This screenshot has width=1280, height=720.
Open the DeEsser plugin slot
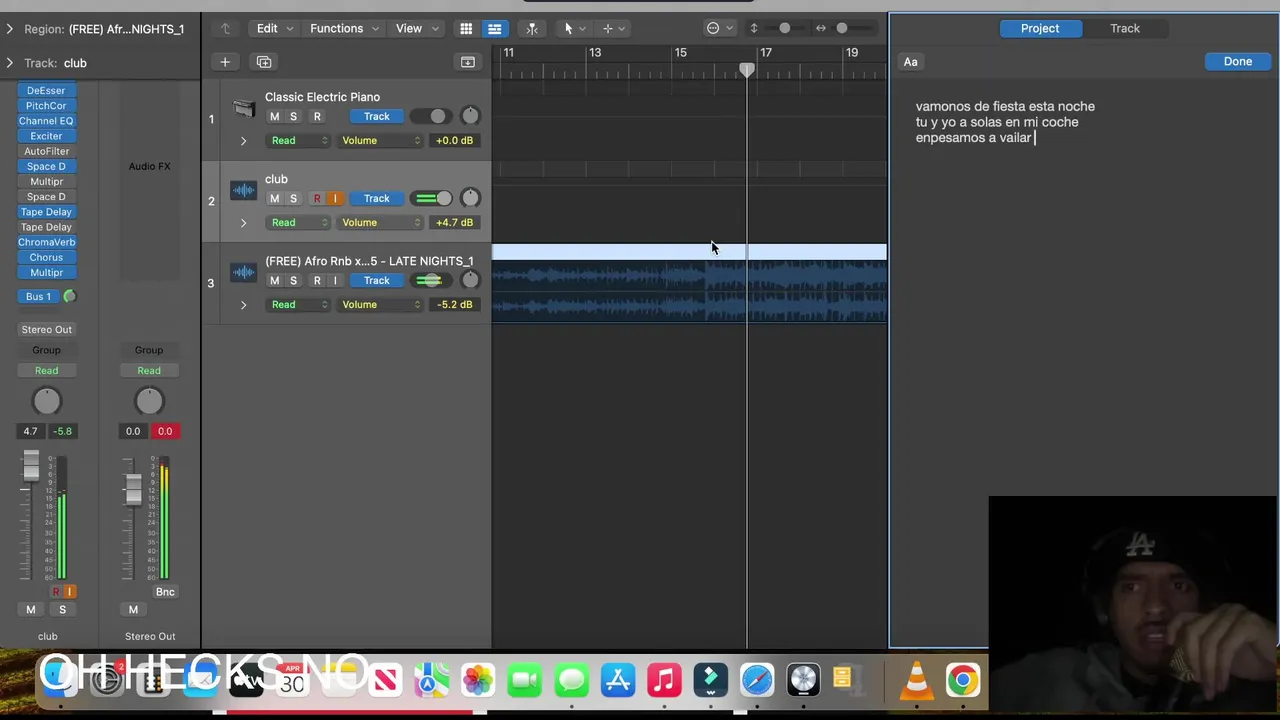coord(46,90)
